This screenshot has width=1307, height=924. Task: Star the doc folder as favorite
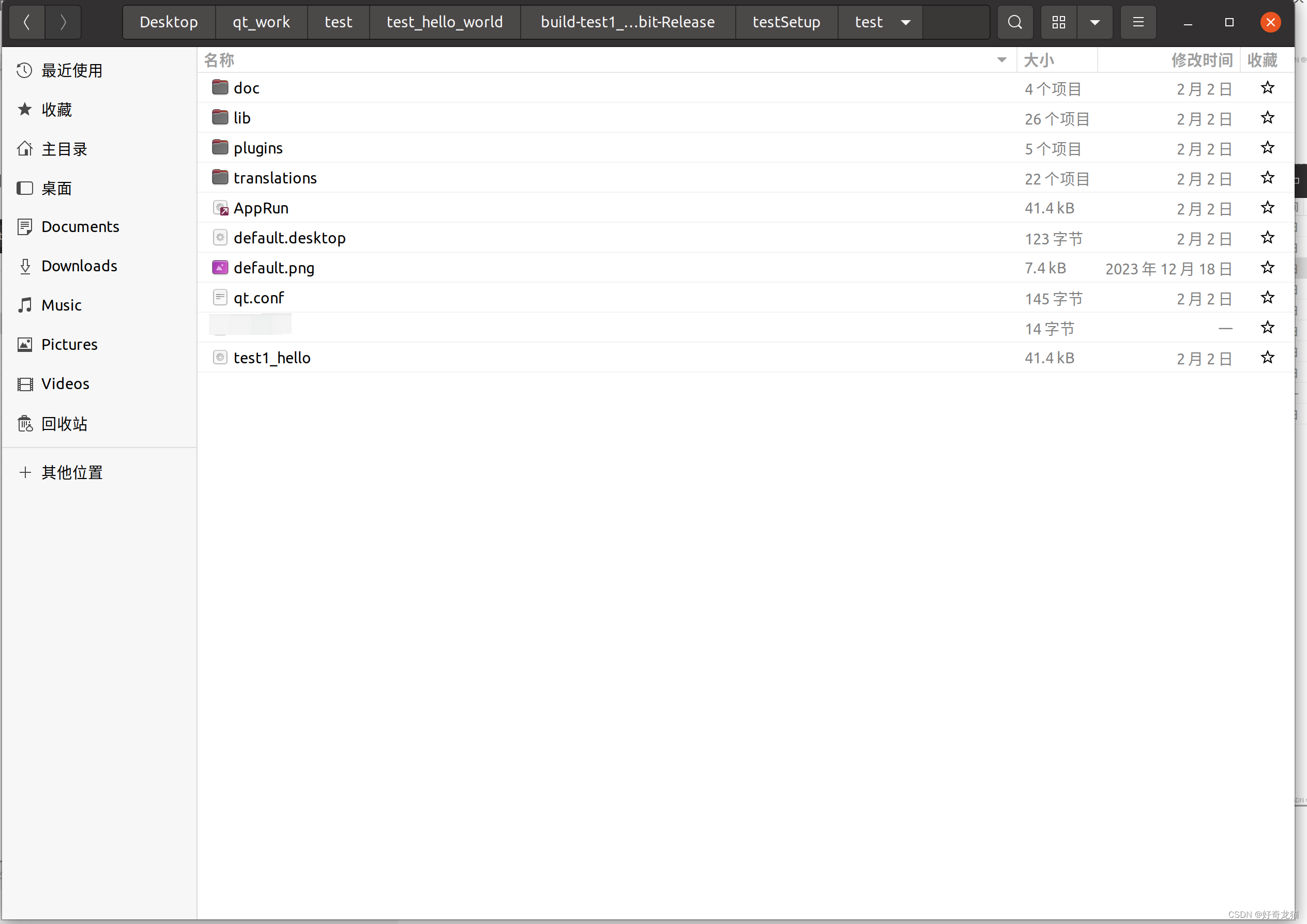pos(1267,88)
